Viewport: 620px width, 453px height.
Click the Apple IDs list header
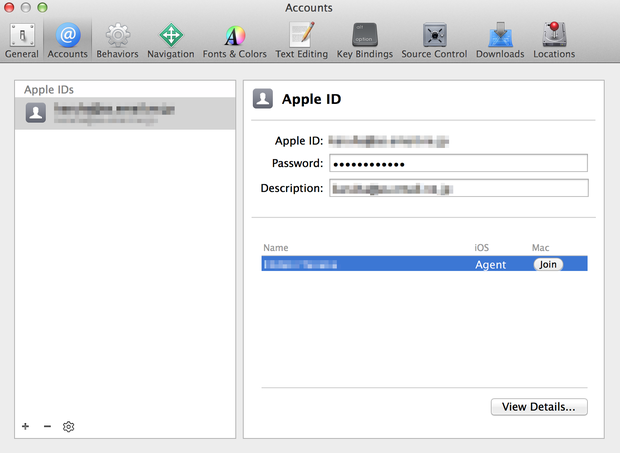click(49, 90)
